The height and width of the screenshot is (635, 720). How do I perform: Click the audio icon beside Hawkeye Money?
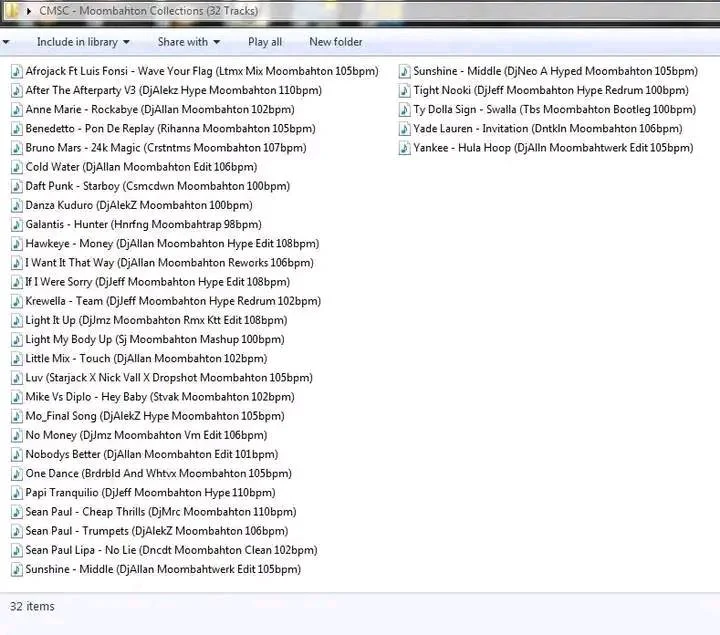pyautogui.click(x=17, y=244)
